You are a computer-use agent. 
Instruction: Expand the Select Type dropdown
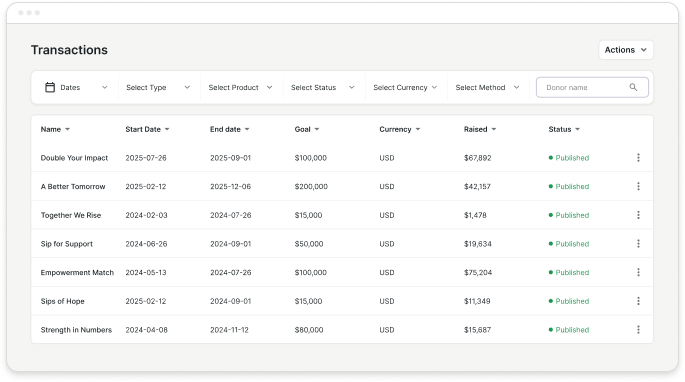[158, 87]
